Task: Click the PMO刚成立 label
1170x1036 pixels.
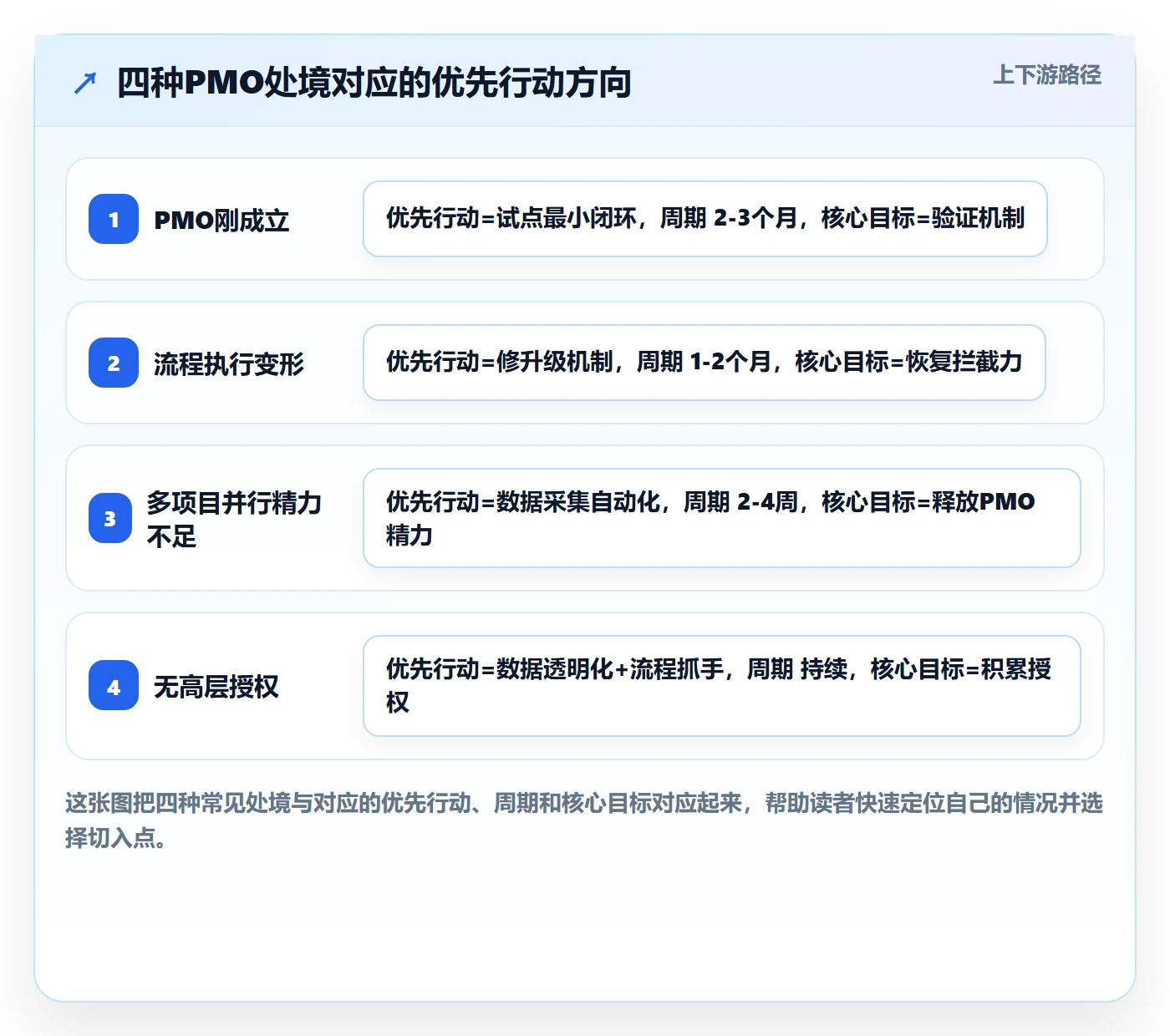Action: click(221, 220)
